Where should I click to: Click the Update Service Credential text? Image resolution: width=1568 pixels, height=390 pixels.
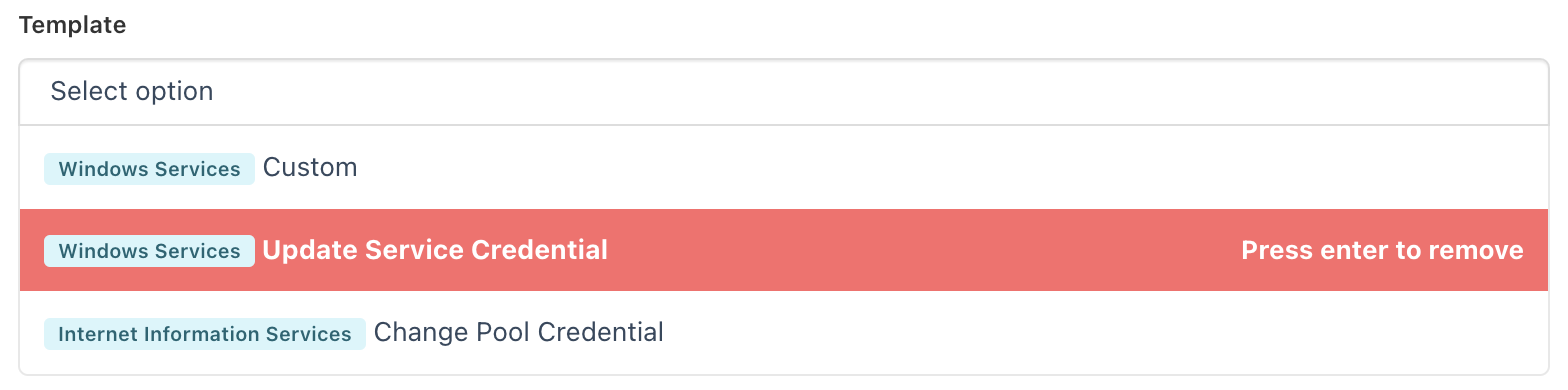pos(435,250)
